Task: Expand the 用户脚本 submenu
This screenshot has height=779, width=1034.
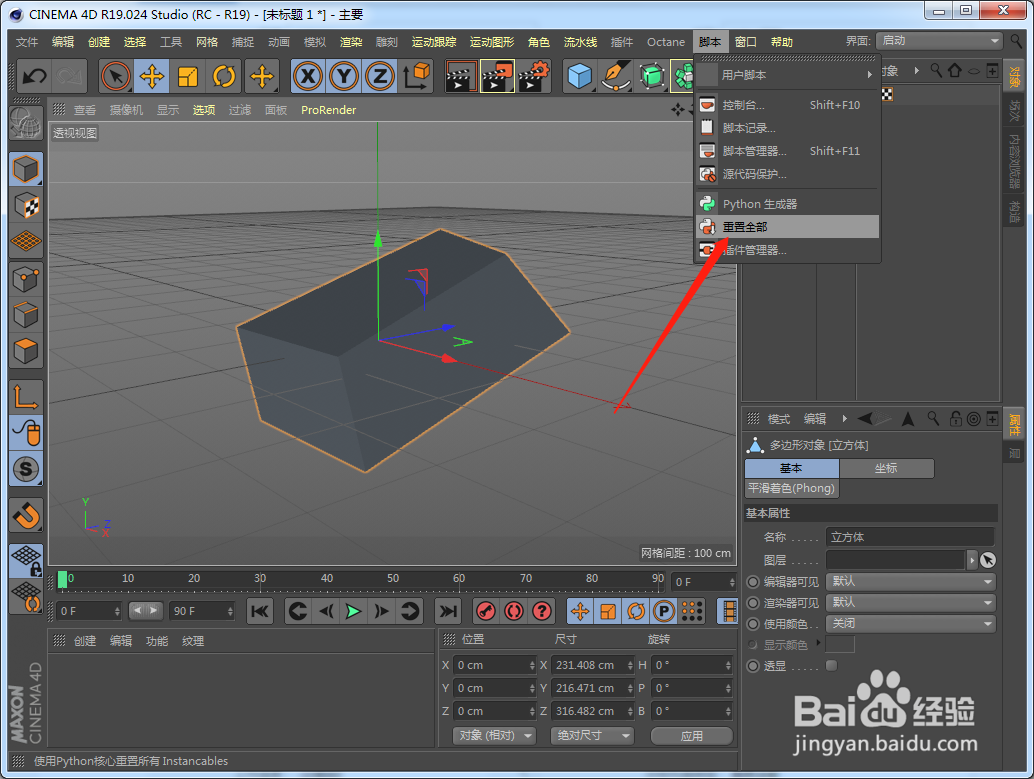Action: (x=787, y=75)
